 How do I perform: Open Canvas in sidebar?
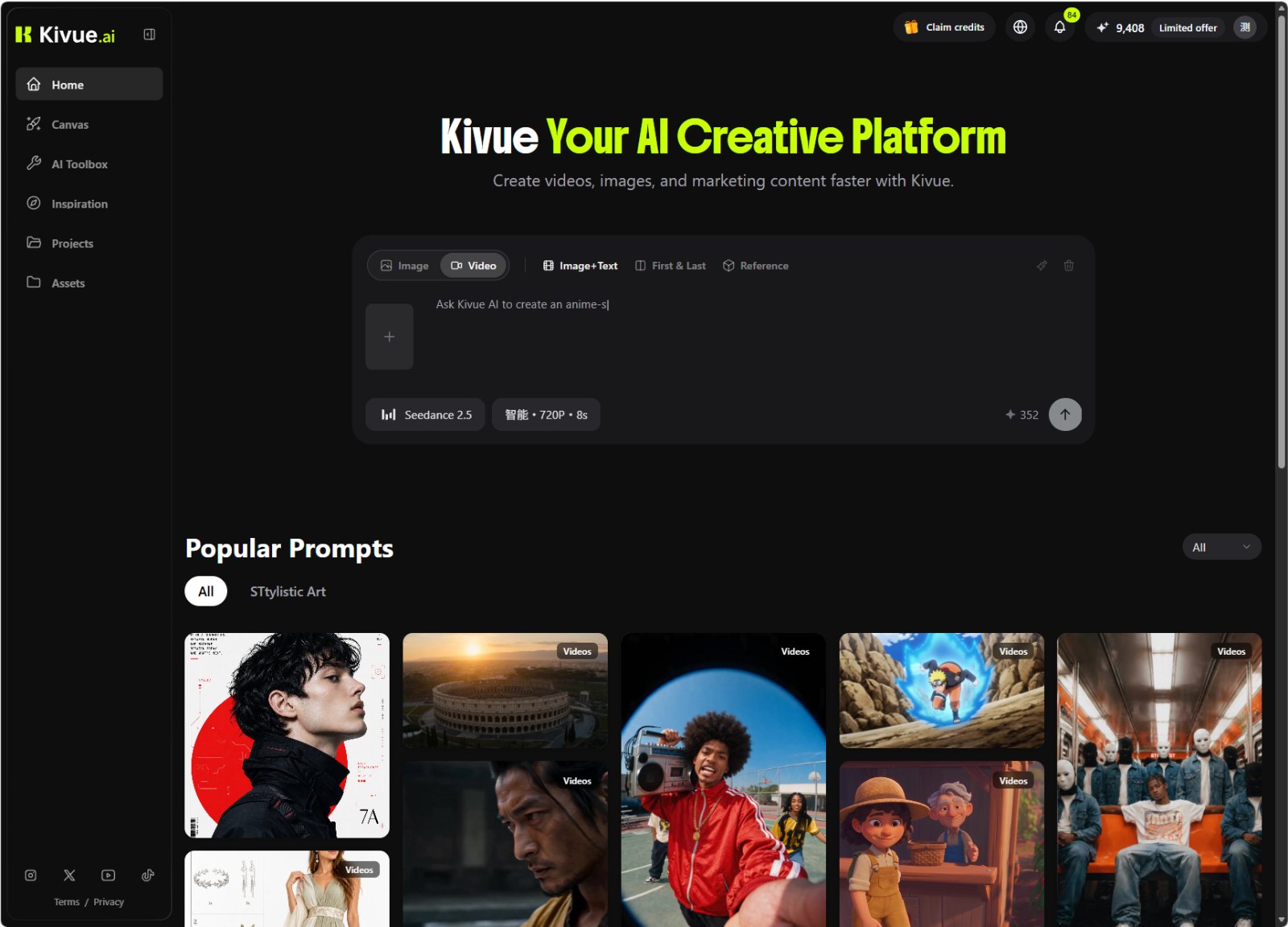pyautogui.click(x=89, y=124)
